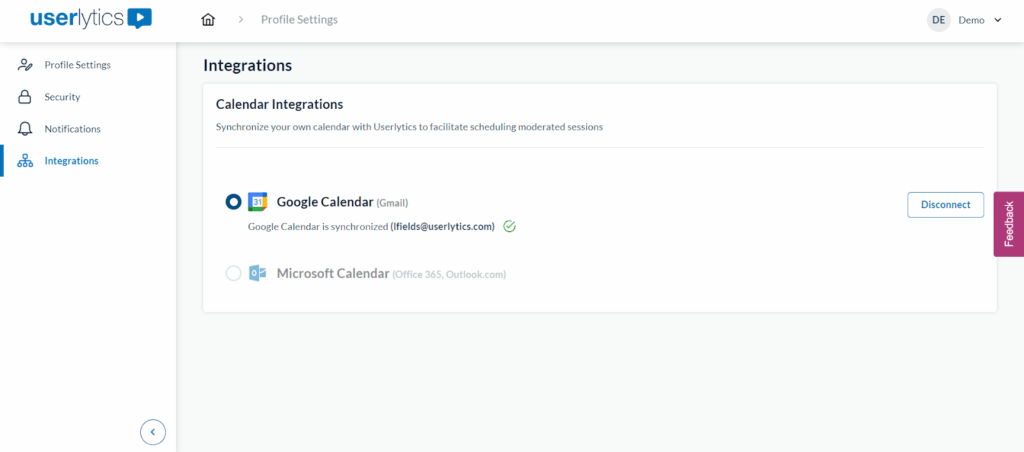
Task: Select the Google Calendar radio button
Action: (233, 202)
